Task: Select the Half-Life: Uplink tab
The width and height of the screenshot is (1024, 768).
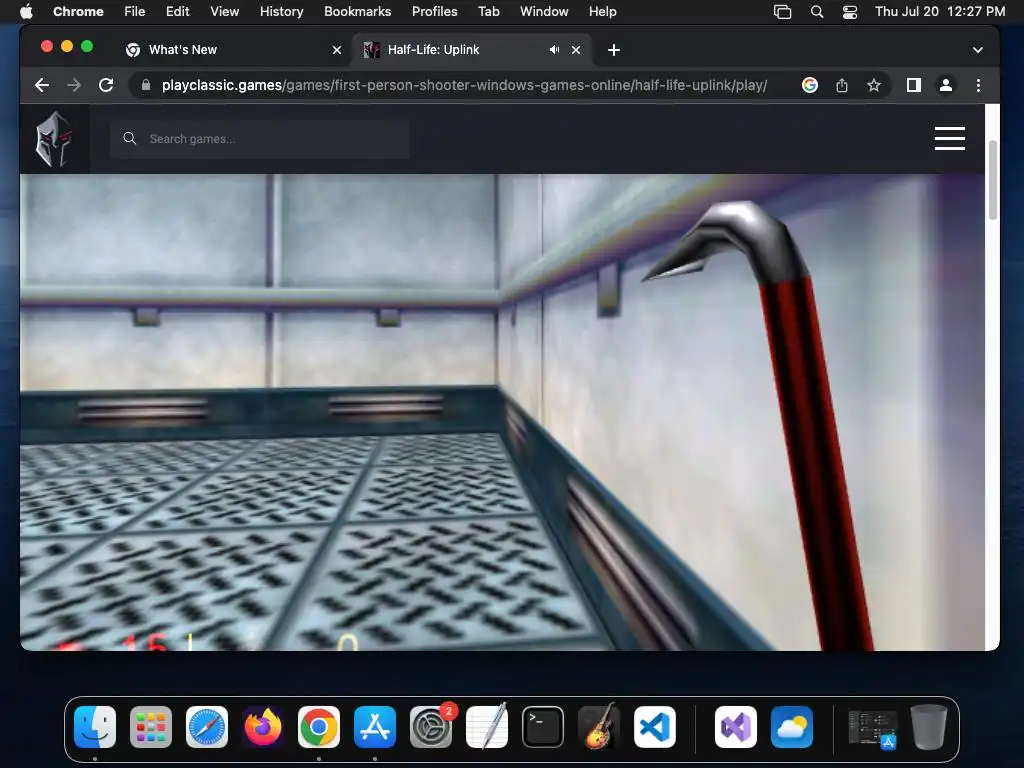Action: [472, 50]
